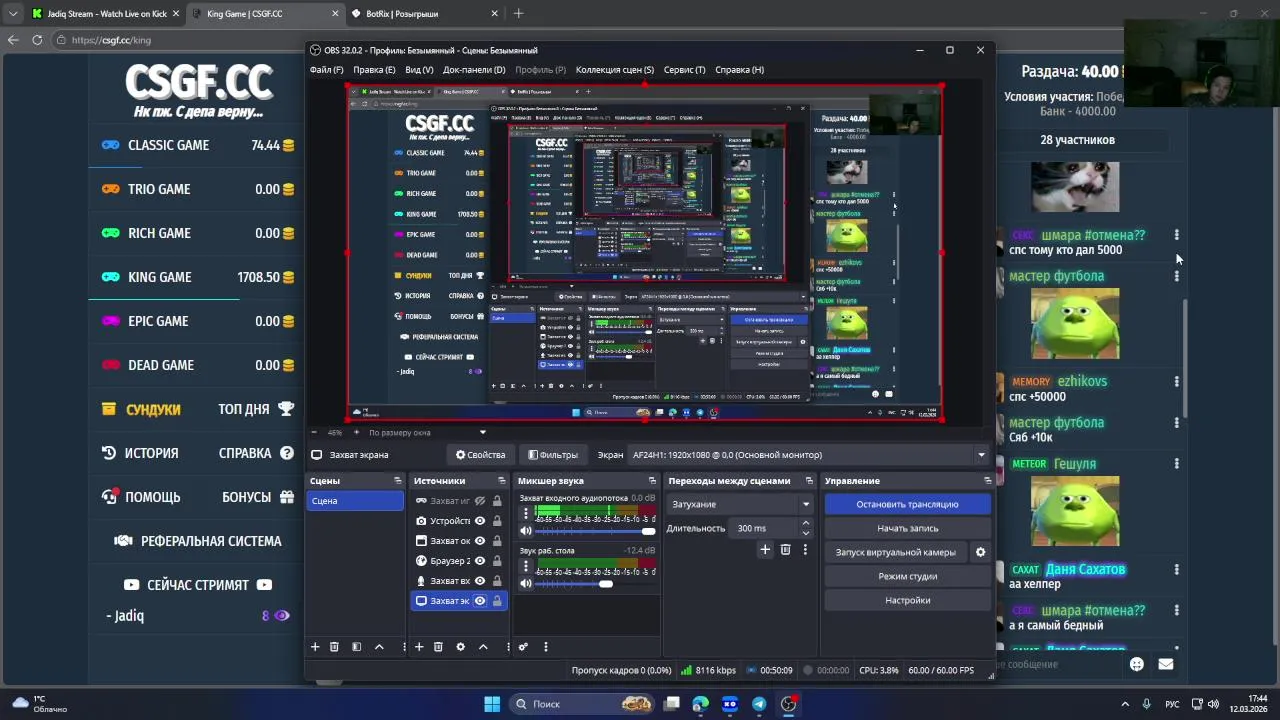This screenshot has width=1280, height=720.
Task: Toggle visibility of the Захват иг source
Action: tap(480, 501)
